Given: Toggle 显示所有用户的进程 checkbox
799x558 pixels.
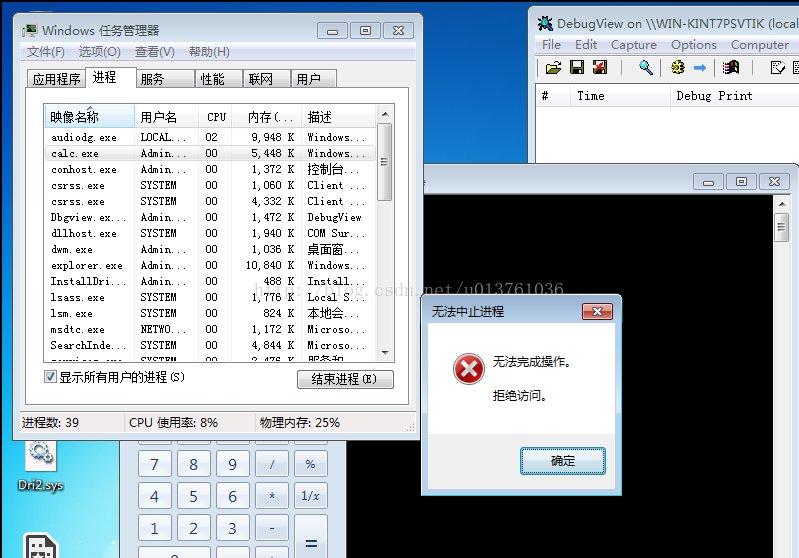Looking at the screenshot, I should (50, 377).
